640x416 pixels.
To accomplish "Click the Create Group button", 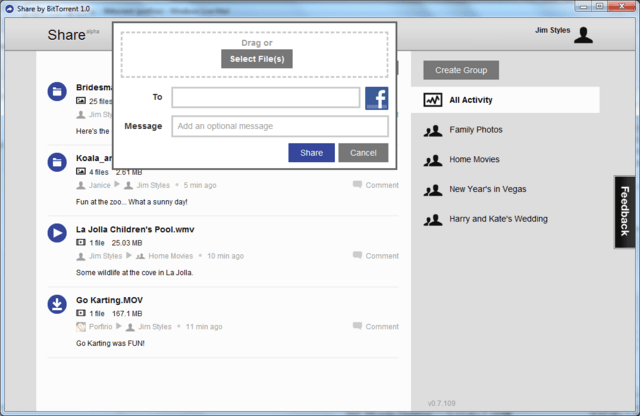I will point(461,70).
